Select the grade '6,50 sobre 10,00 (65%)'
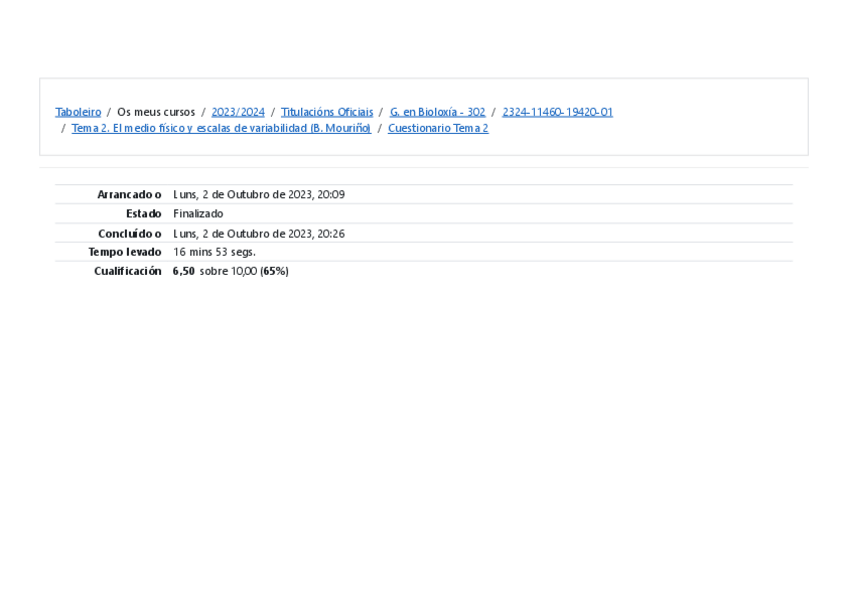 (x=231, y=271)
